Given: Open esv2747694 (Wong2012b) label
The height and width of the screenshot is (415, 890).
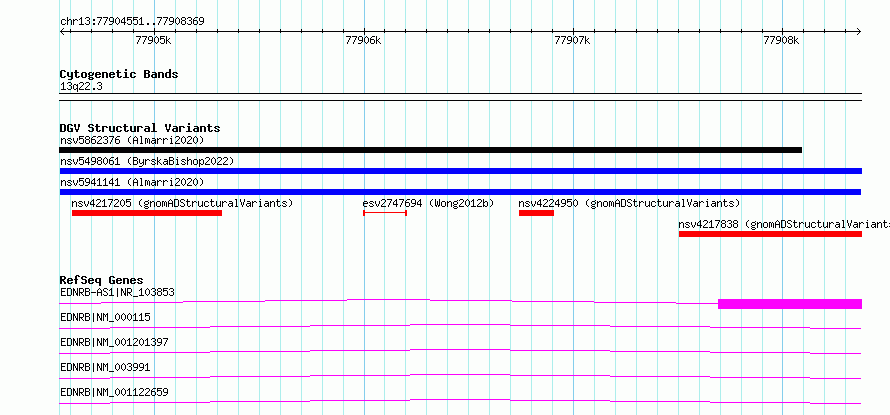Looking at the screenshot, I should (429, 203).
